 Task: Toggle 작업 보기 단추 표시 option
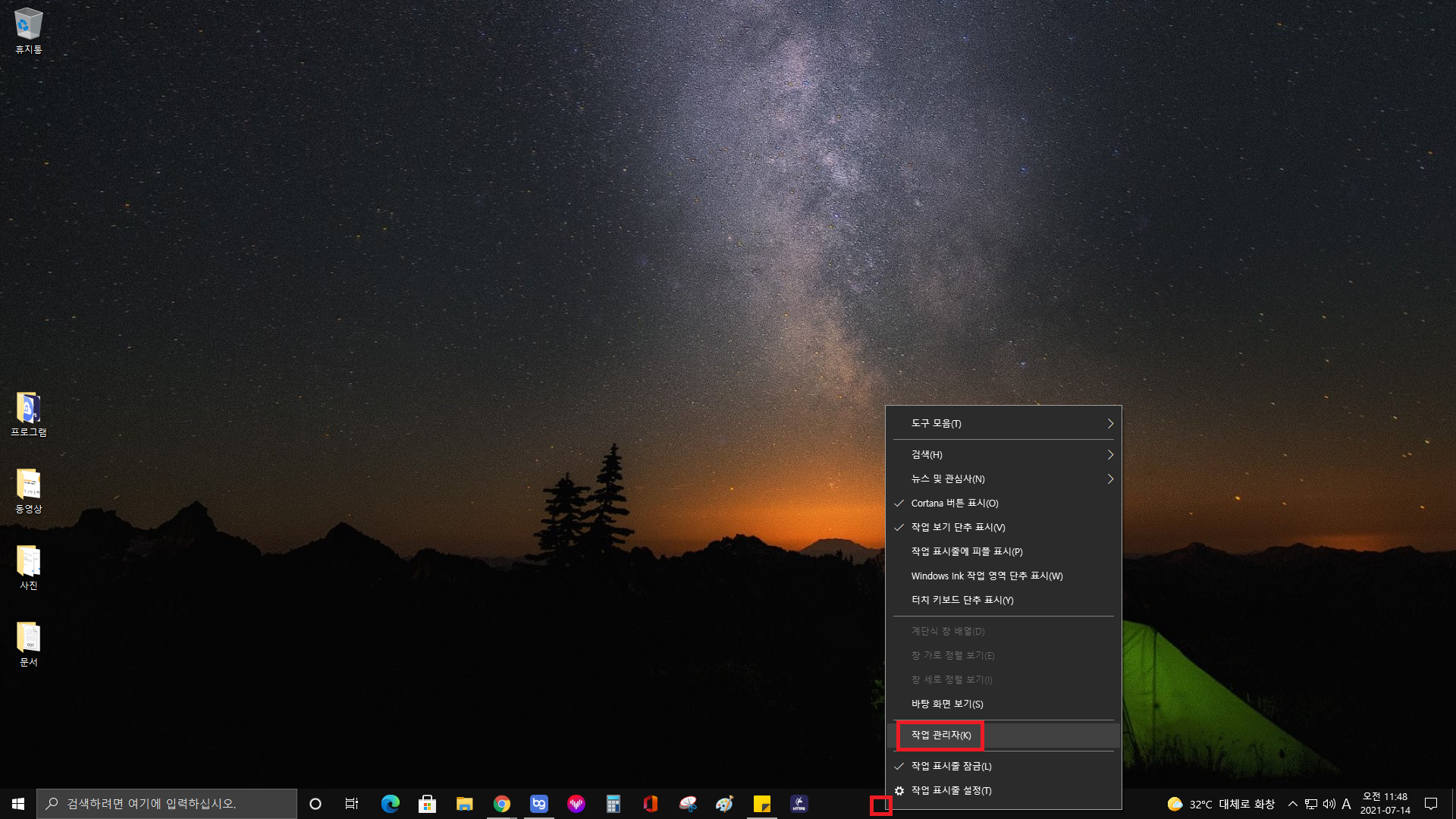coord(958,528)
